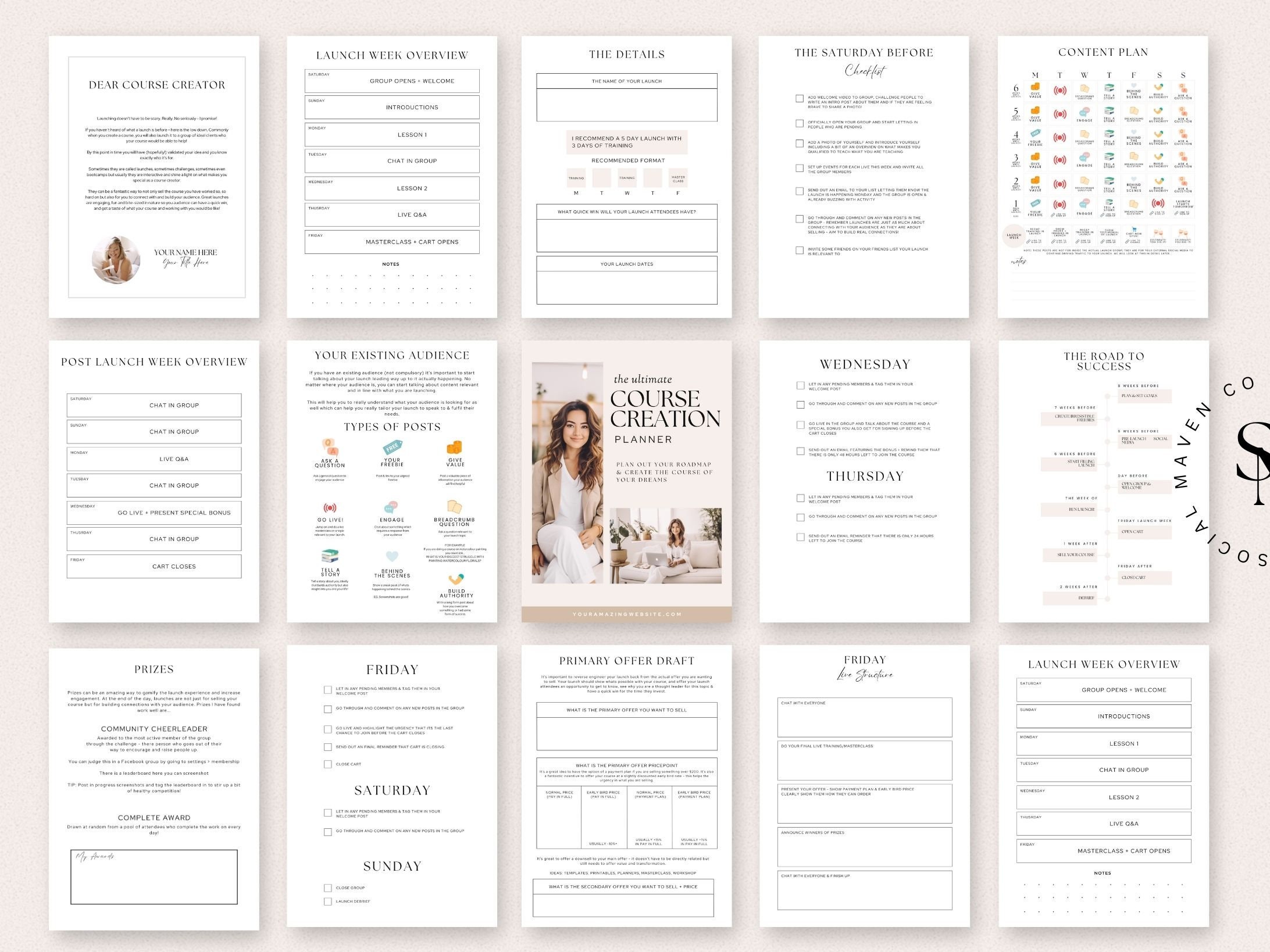Select the Ask a Question post icon
Image resolution: width=1270 pixels, height=952 pixels.
pos(329,448)
